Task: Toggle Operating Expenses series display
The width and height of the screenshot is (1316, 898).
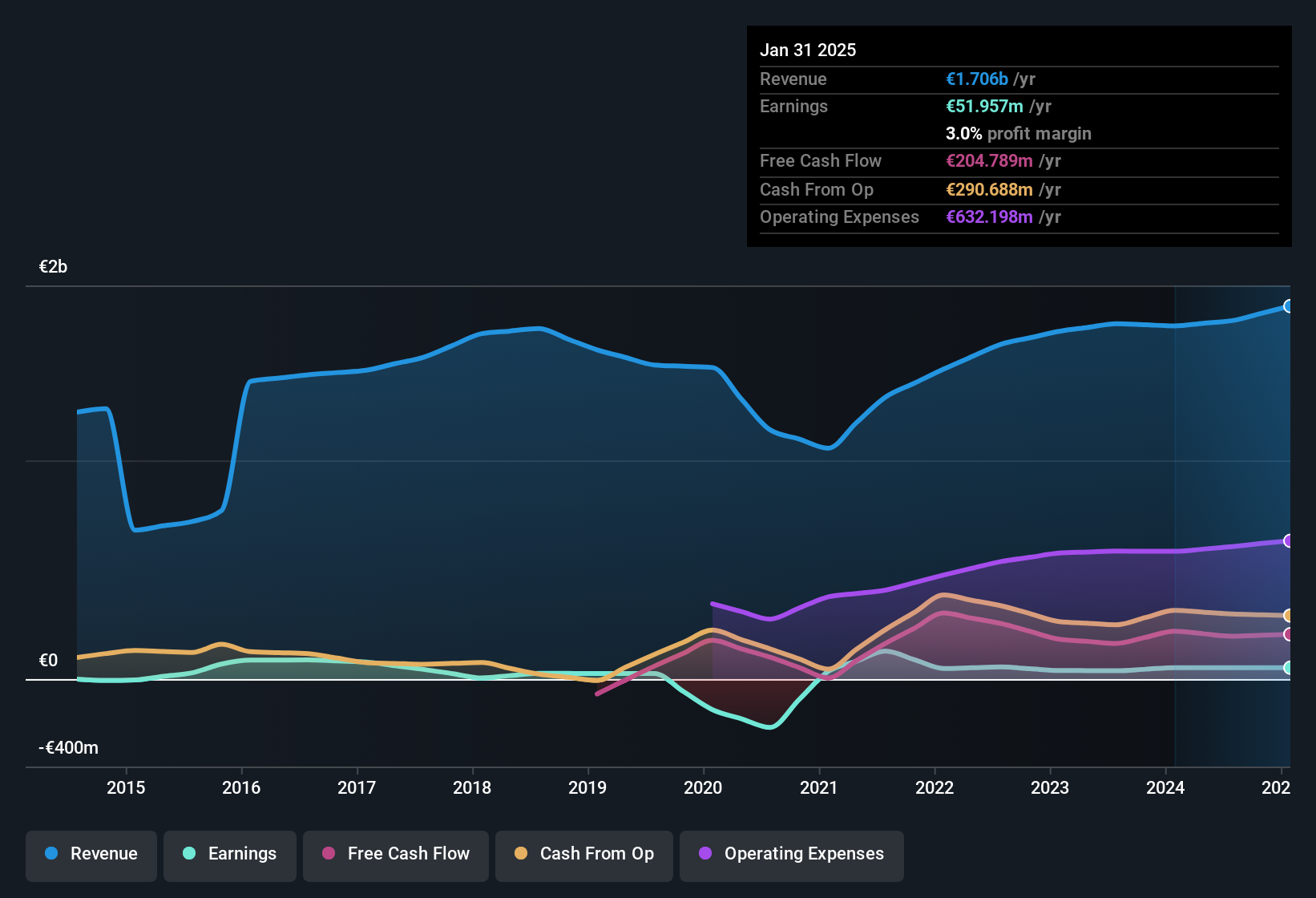Action: click(791, 855)
